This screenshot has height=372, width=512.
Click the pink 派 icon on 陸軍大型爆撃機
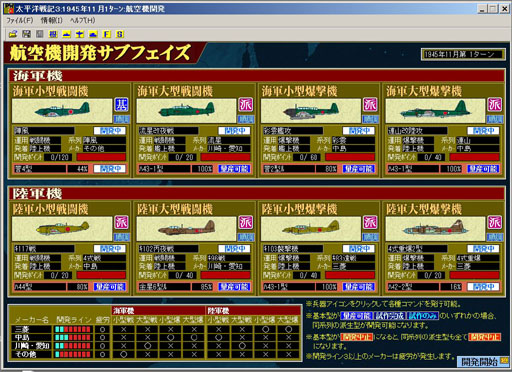coord(495,222)
